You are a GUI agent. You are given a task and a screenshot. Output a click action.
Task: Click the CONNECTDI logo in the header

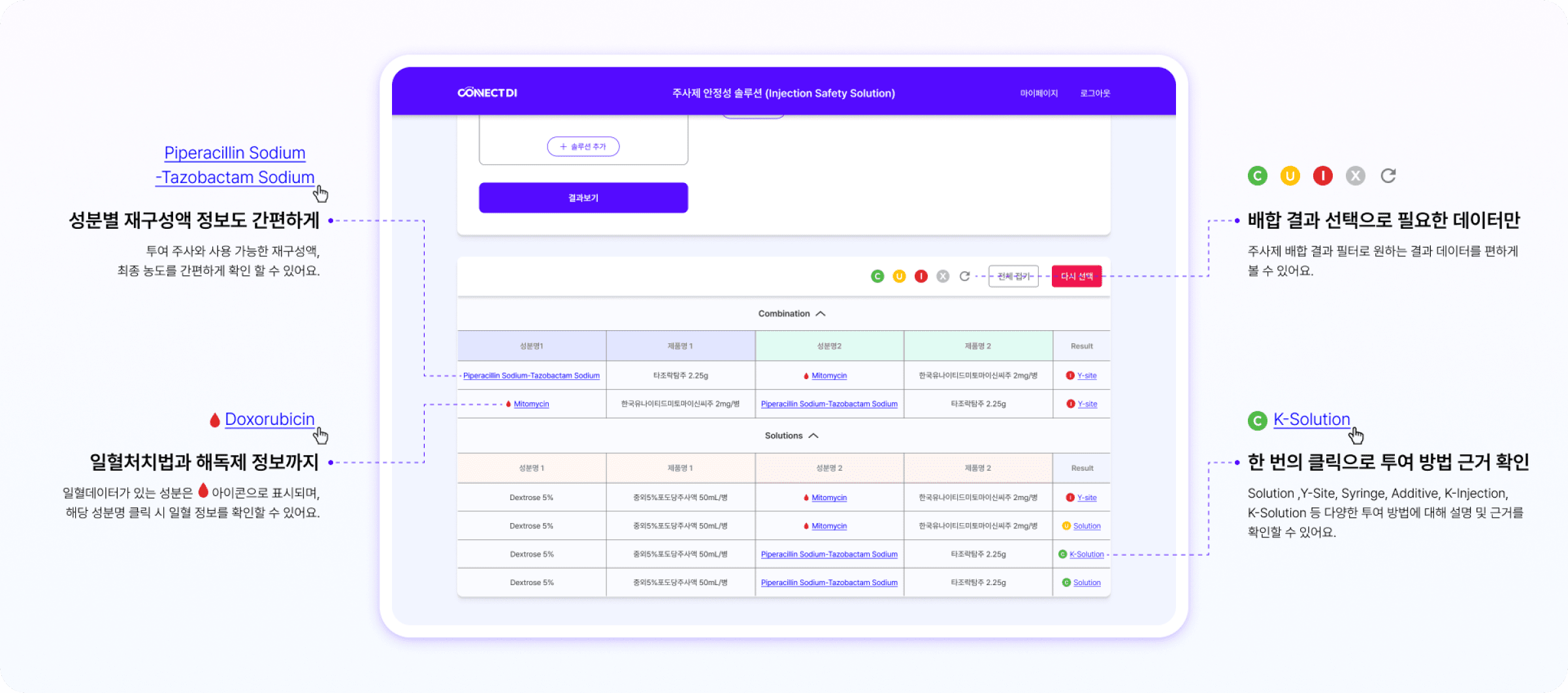click(x=487, y=93)
